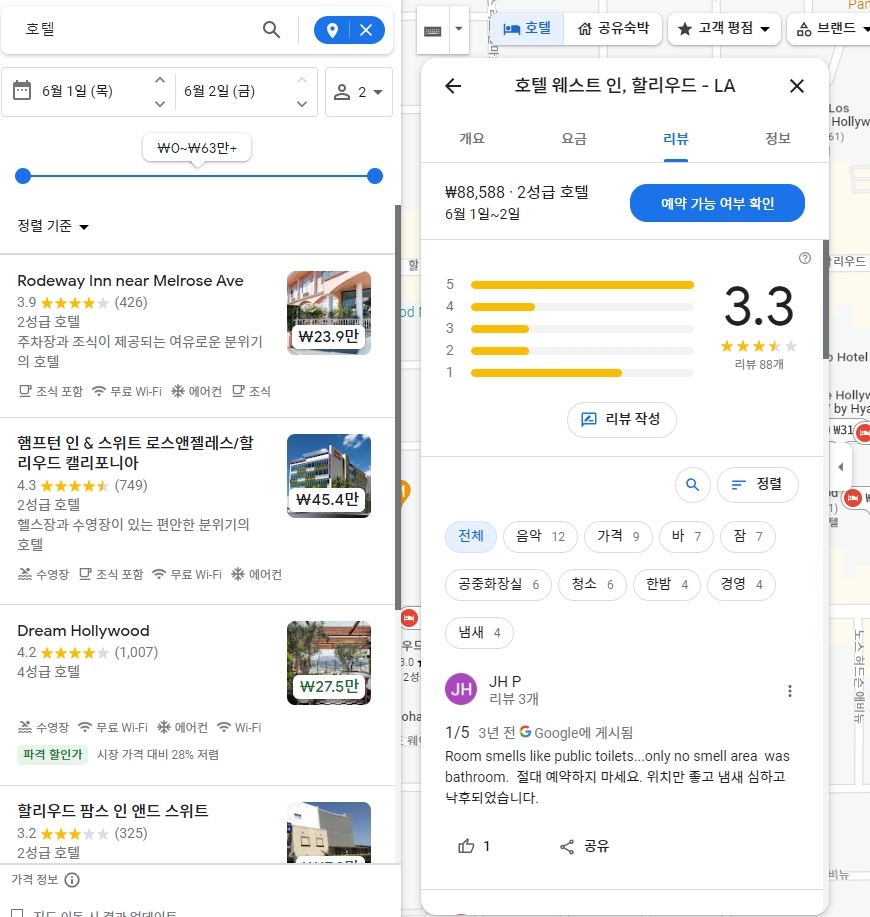Screen dimensions: 870x917
Task: Click the share icon under JH P's review
Action: pyautogui.click(x=567, y=845)
